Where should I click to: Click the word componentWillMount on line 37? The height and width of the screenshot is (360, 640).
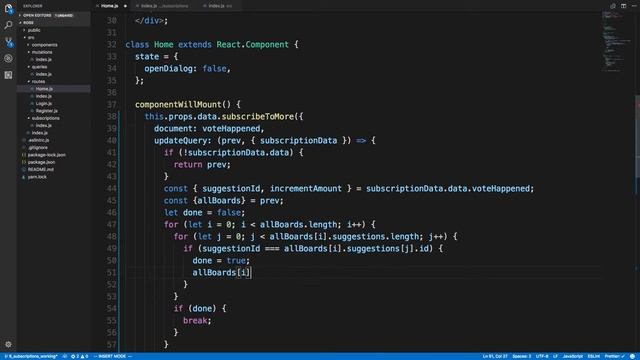click(x=178, y=104)
